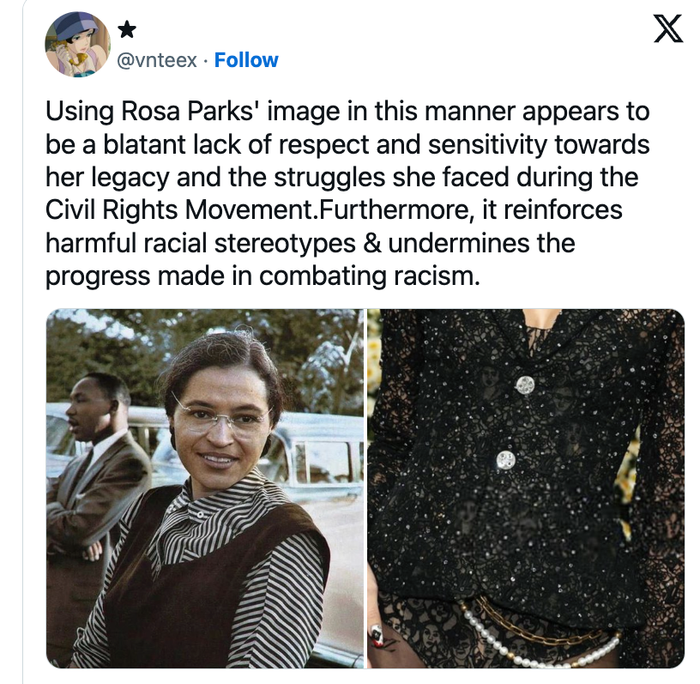Image resolution: width=700 pixels, height=684 pixels.
Task: Open the right black lace jacket photo
Action: click(x=526, y=488)
